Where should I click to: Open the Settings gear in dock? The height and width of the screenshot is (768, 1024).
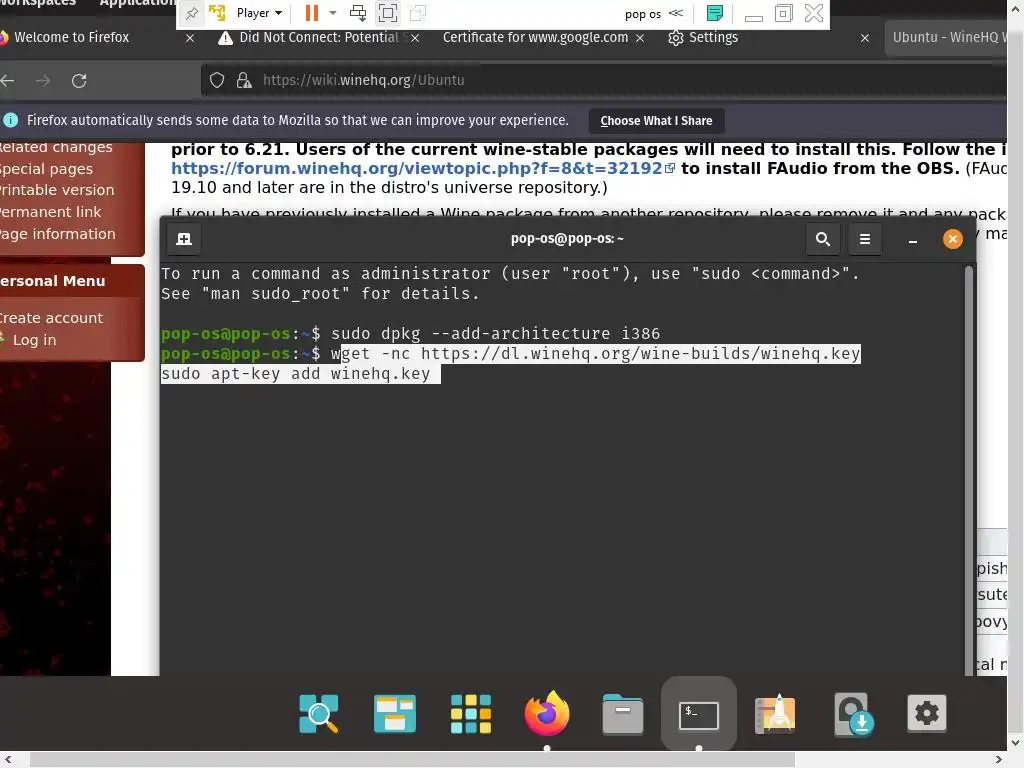(927, 713)
